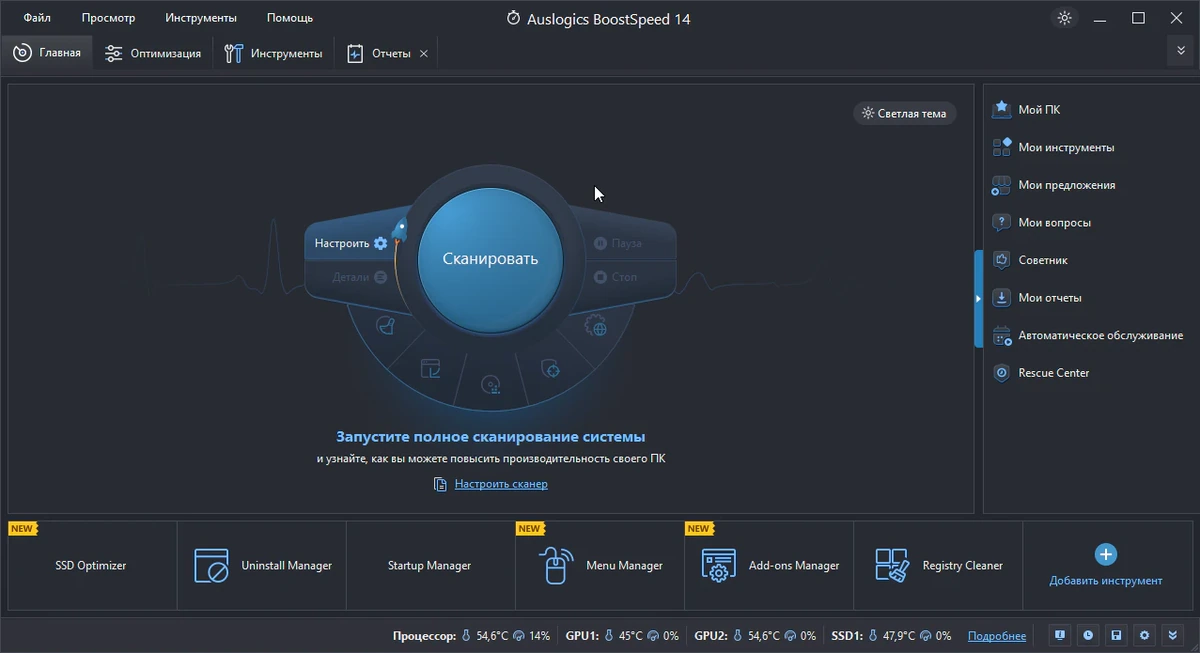The image size is (1200, 653).
Task: Expand the status bar double-chevron arrow
Action: pyautogui.click(x=1174, y=635)
